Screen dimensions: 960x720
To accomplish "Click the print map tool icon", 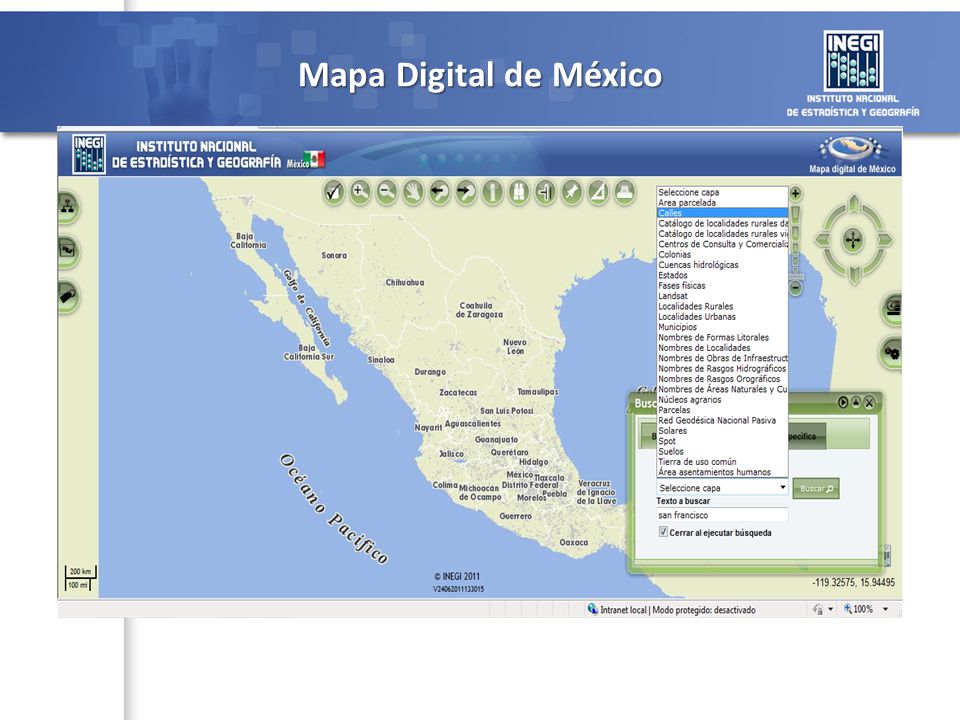I will (x=624, y=192).
